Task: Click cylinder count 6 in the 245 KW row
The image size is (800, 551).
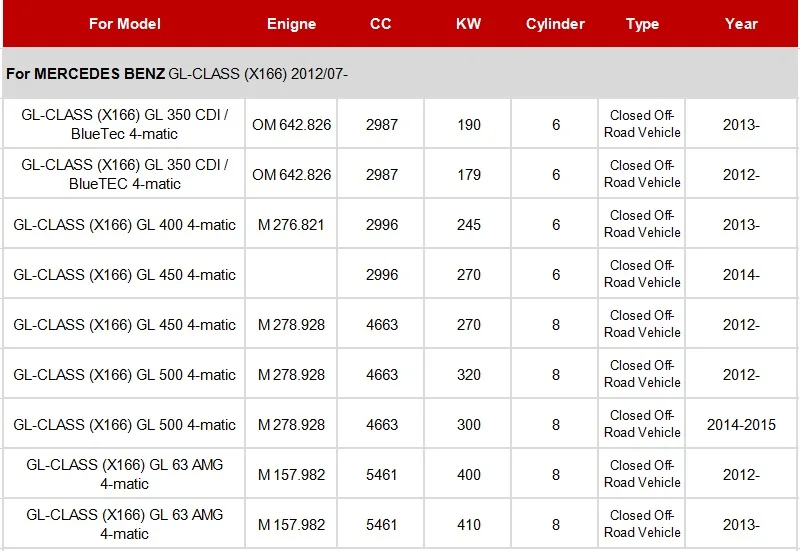Action: [556, 224]
